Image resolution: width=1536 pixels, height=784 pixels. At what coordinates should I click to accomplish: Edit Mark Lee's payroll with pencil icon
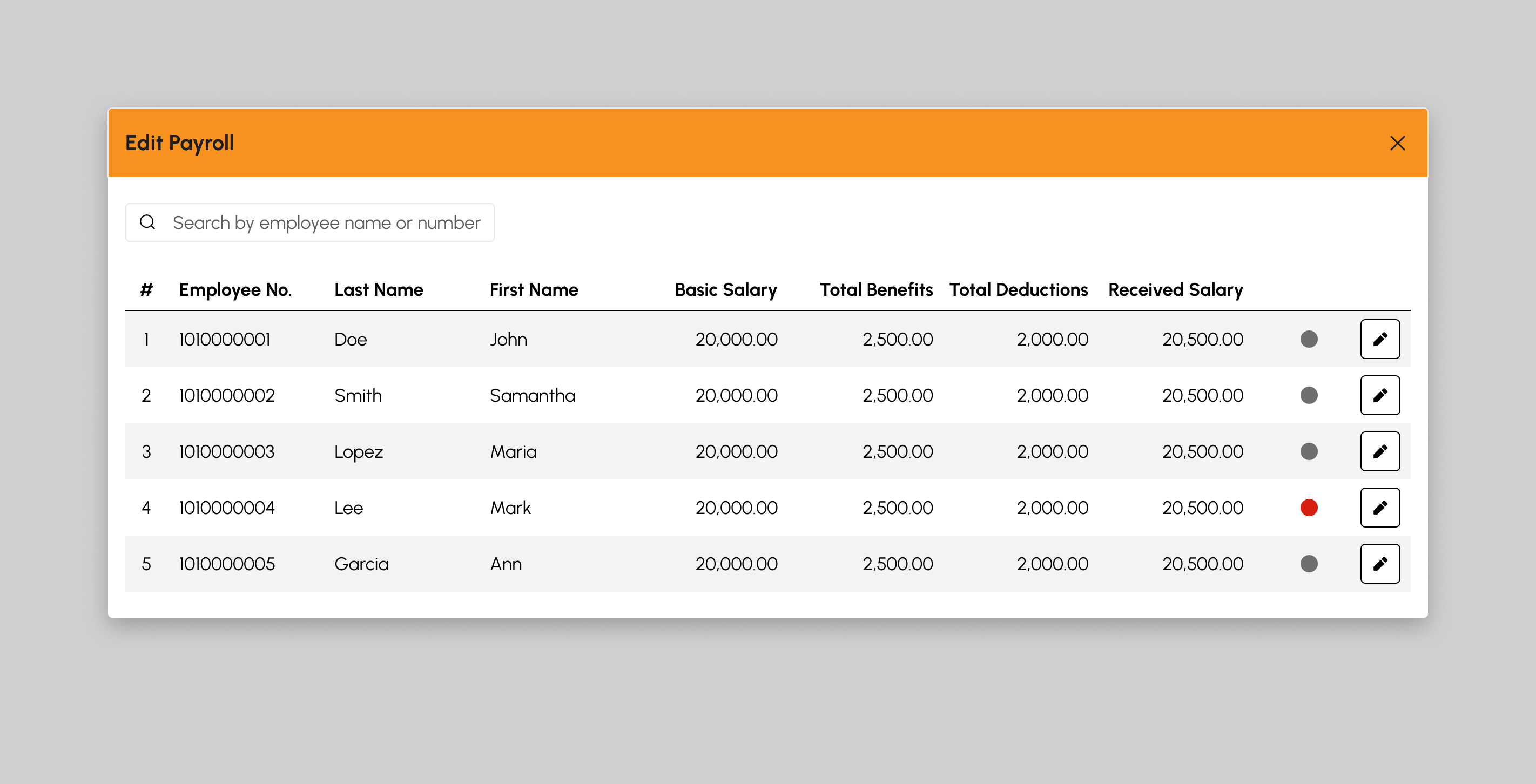pyautogui.click(x=1380, y=508)
